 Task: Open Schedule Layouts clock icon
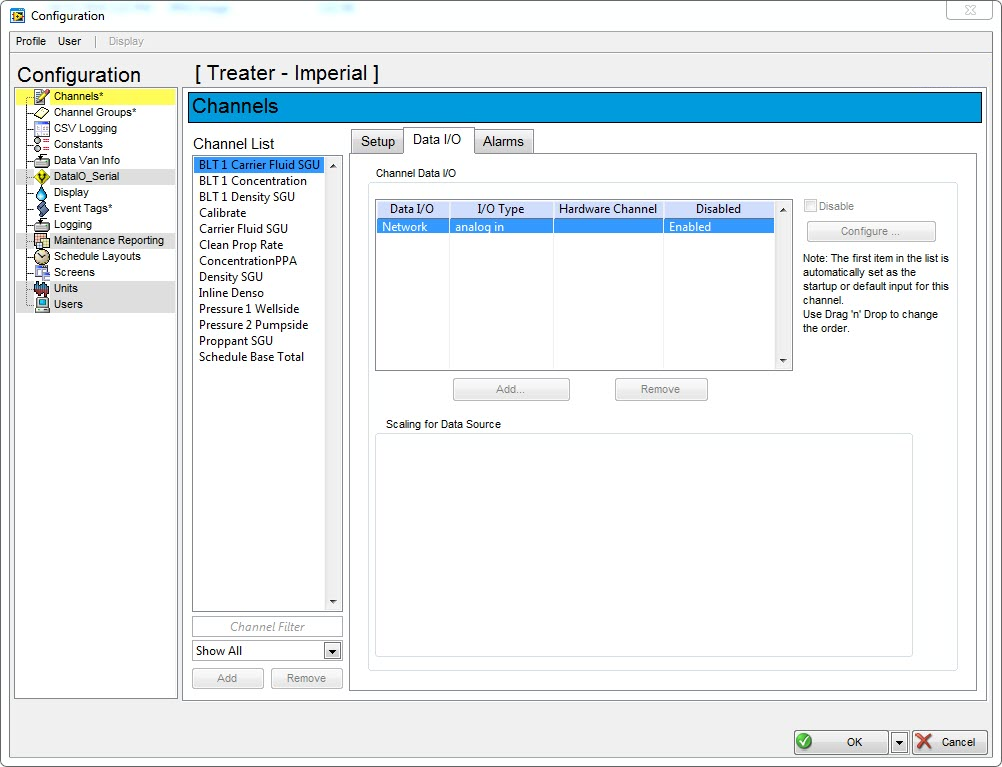pos(41,256)
